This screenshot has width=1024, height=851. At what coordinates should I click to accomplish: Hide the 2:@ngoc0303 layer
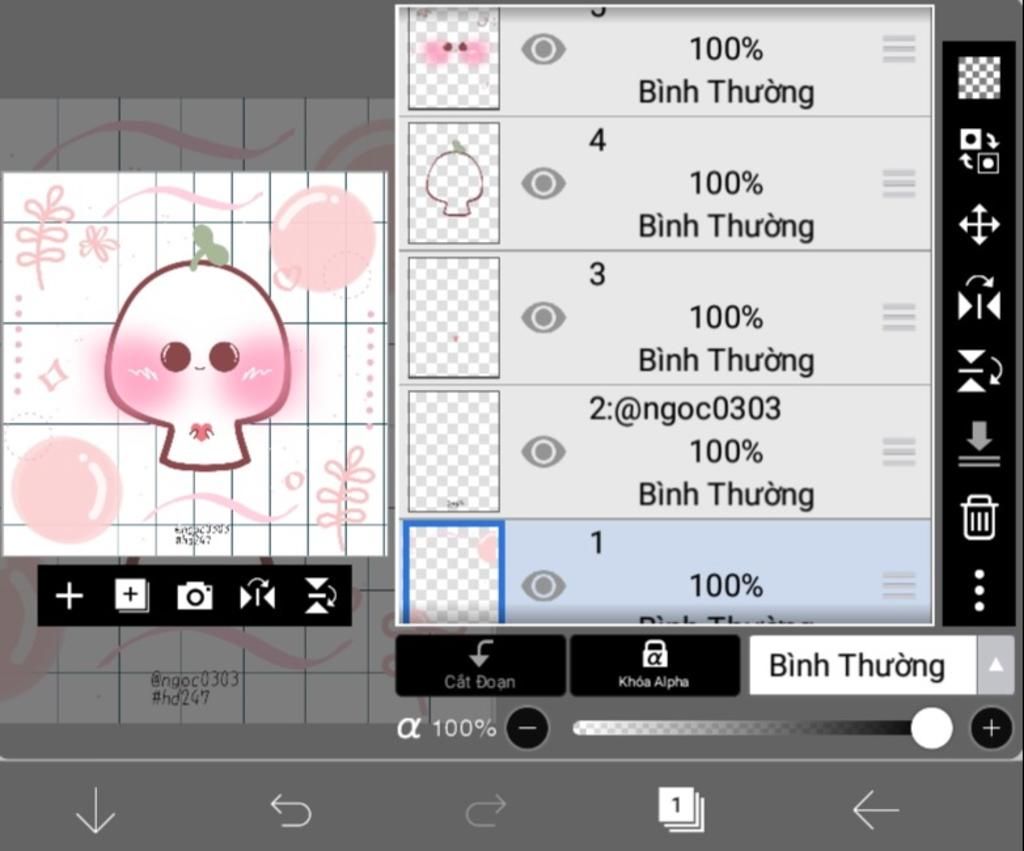tap(543, 452)
